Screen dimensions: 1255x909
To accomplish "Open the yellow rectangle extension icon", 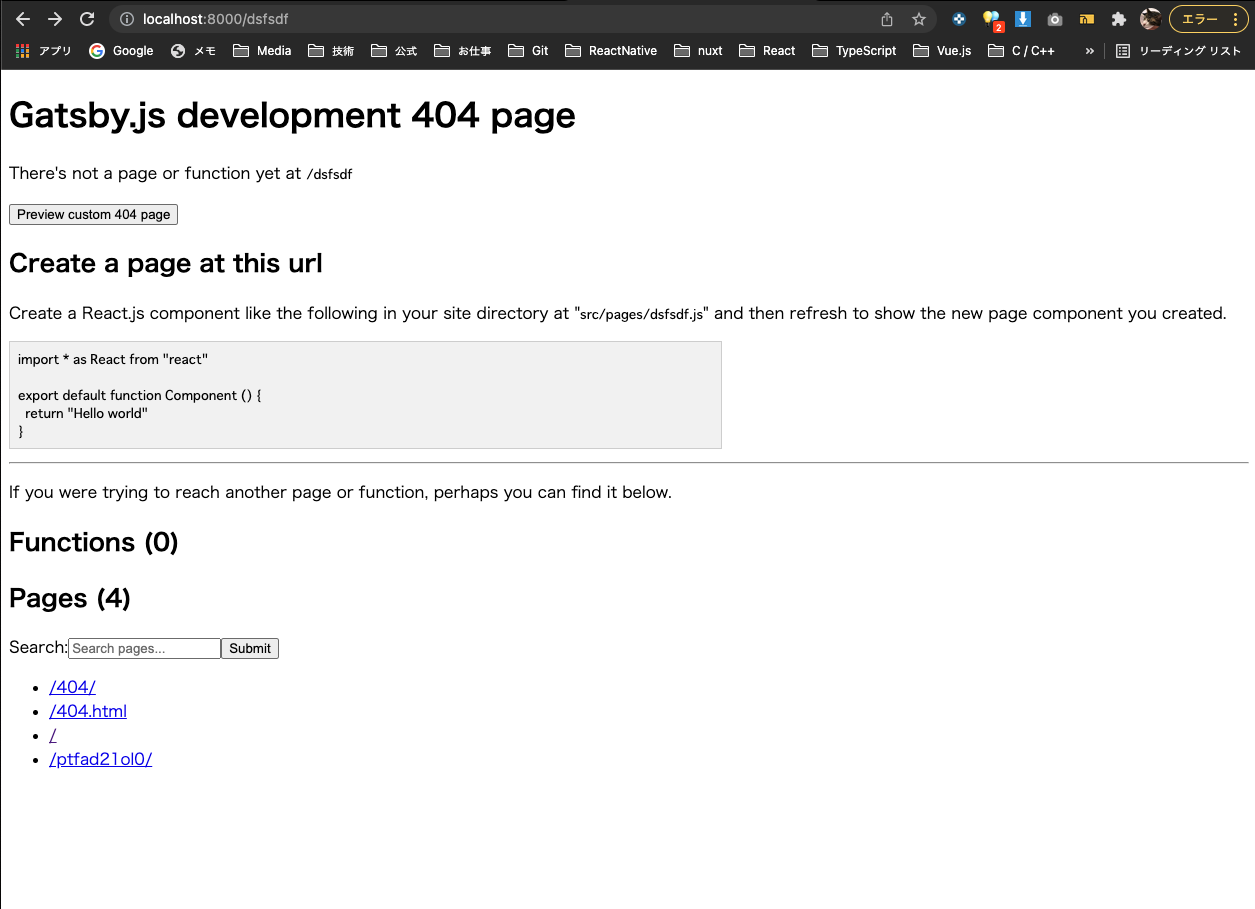I will pos(1087,19).
